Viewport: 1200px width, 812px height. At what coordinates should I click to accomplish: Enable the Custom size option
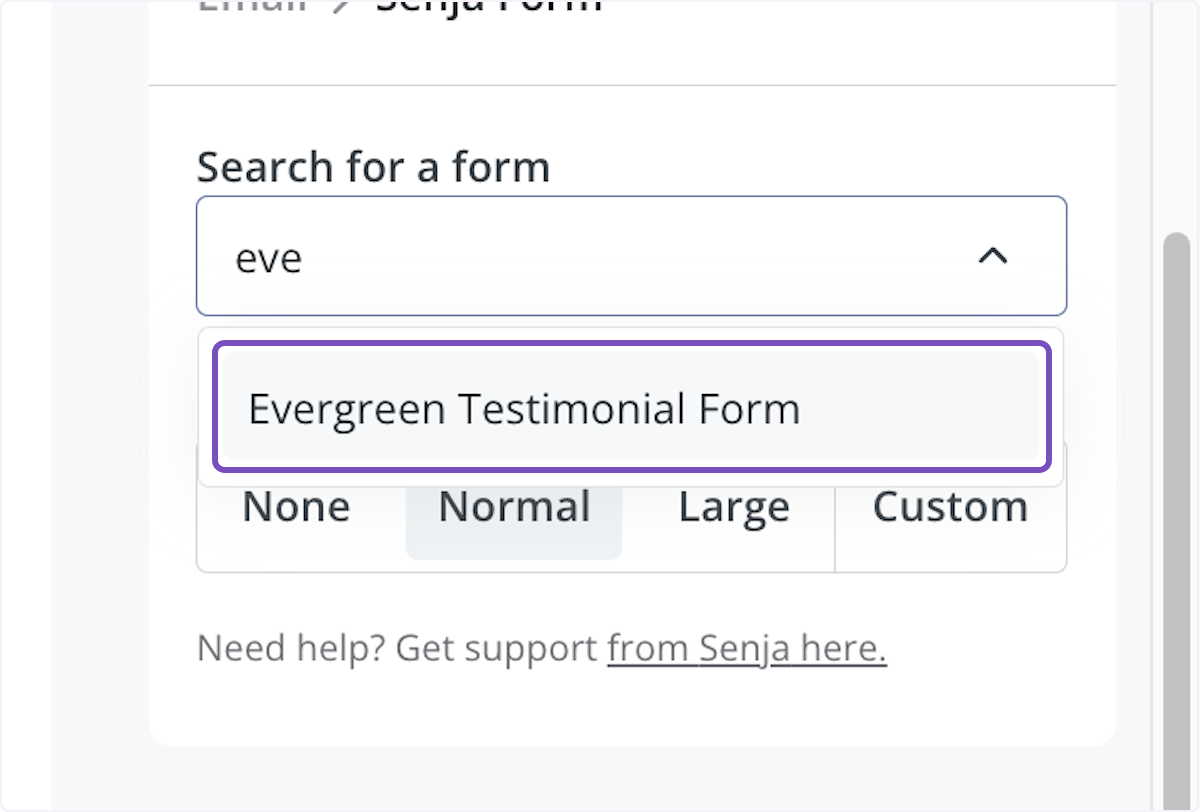(x=949, y=507)
